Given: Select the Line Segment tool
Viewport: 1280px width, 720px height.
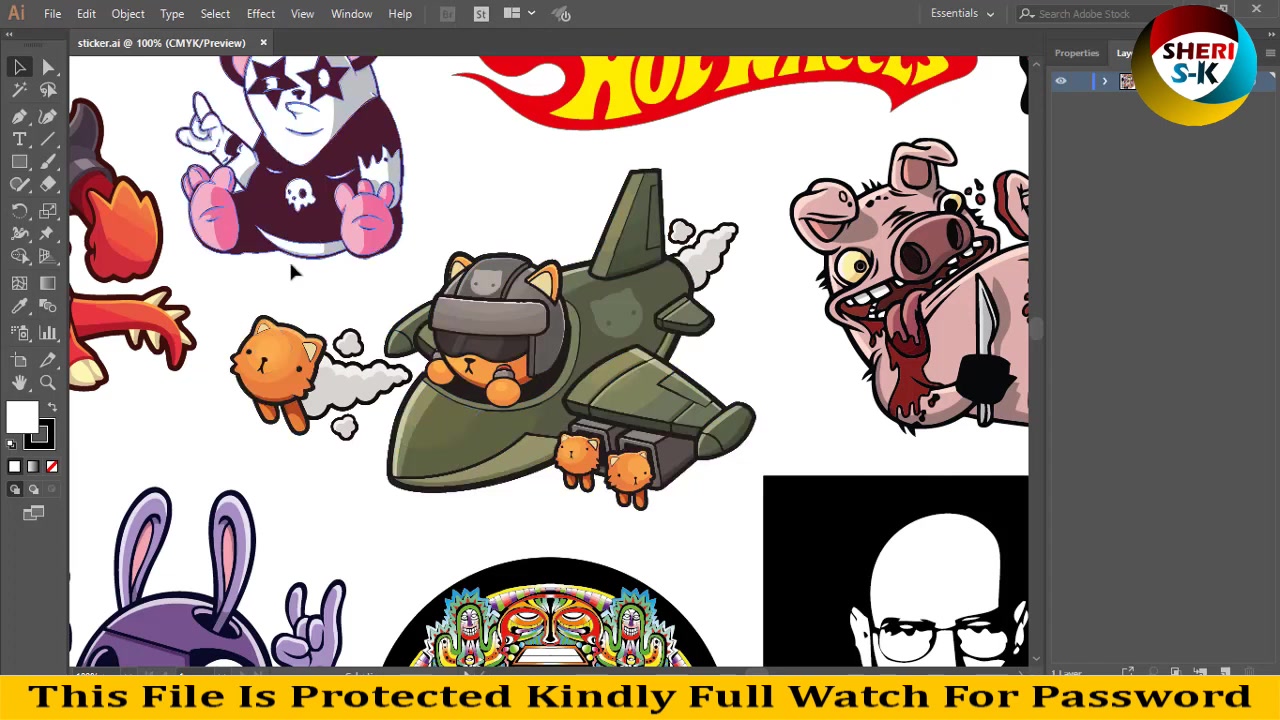Looking at the screenshot, I should 48,139.
